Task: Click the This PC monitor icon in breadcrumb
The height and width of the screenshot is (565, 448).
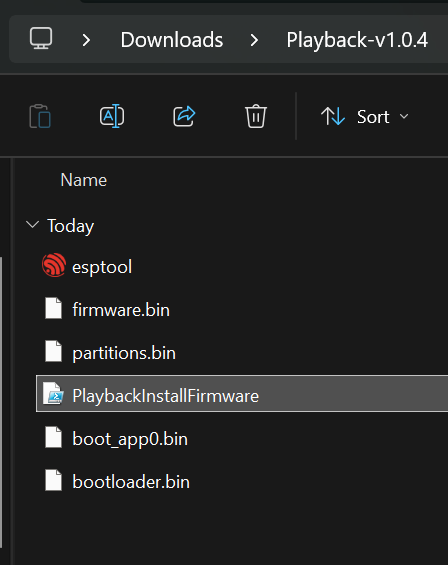Action: 41,38
